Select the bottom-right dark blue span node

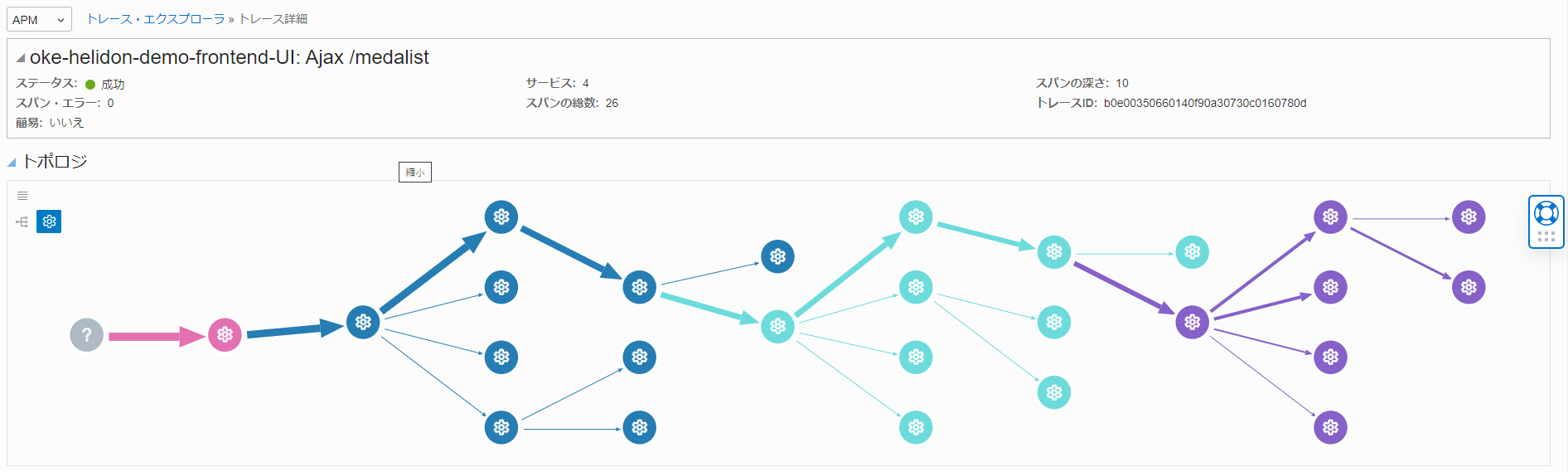pyautogui.click(x=639, y=427)
